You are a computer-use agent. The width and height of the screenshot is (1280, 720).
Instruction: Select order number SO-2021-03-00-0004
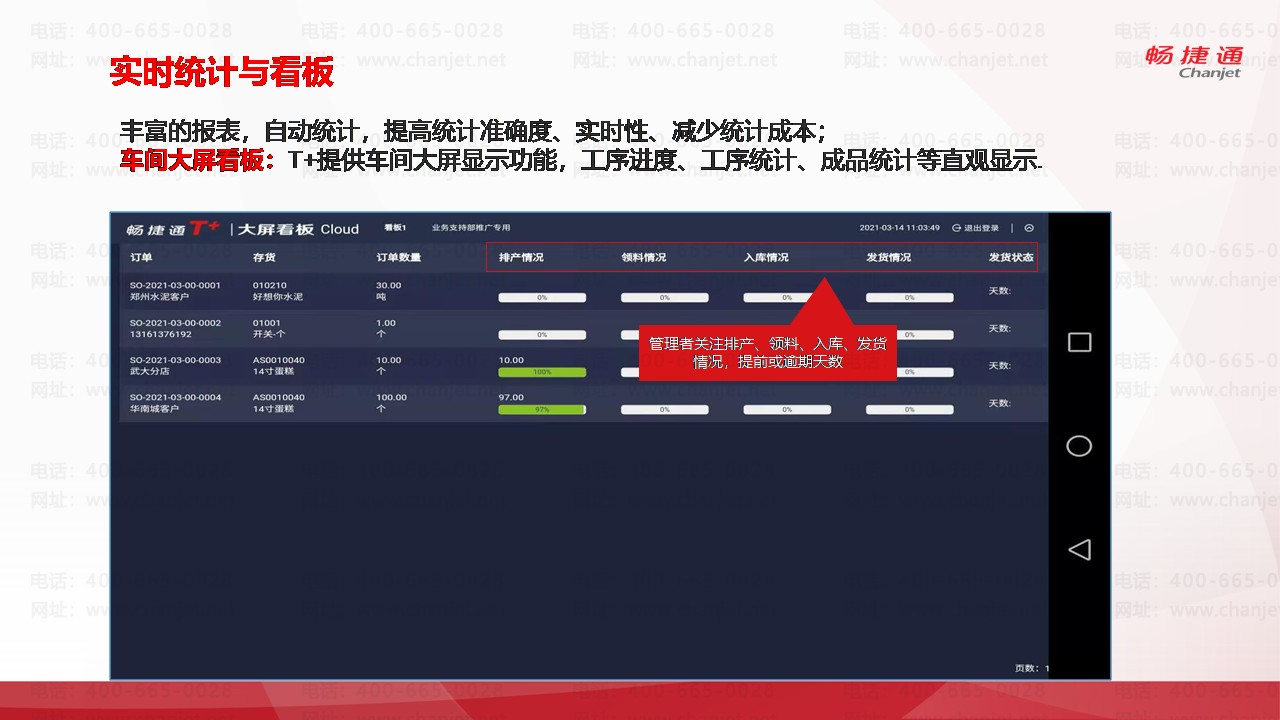pos(175,397)
